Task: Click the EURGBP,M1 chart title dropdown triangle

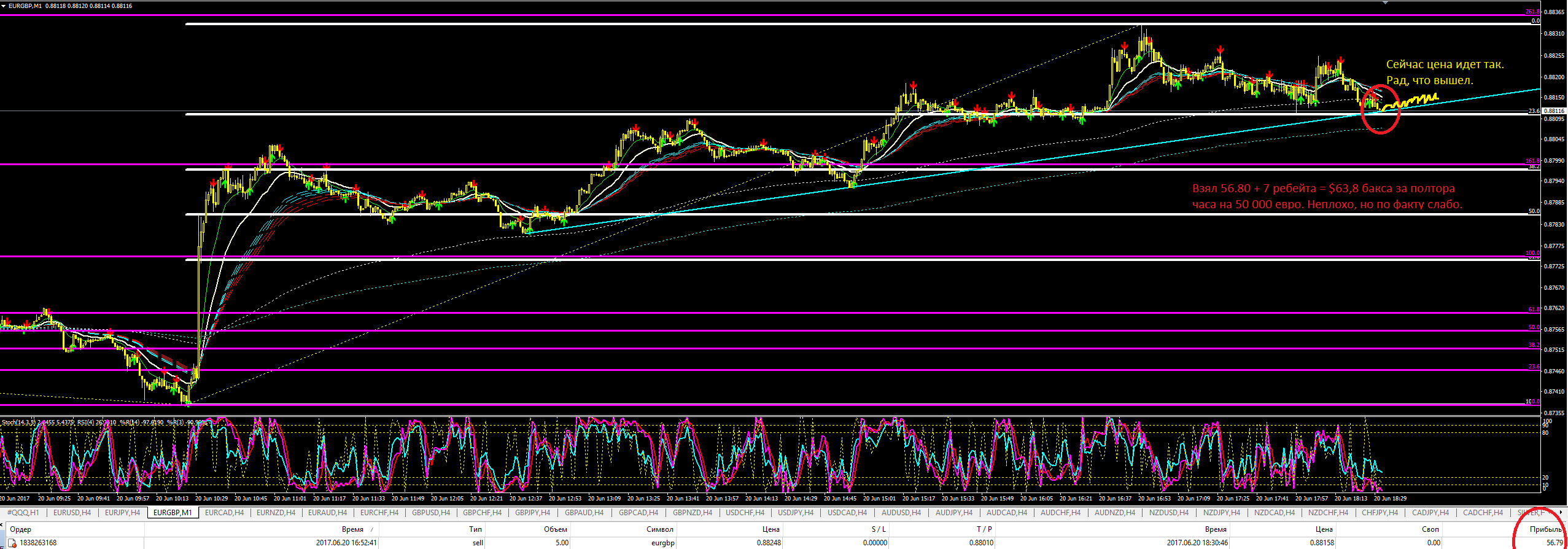Action: (x=4, y=6)
